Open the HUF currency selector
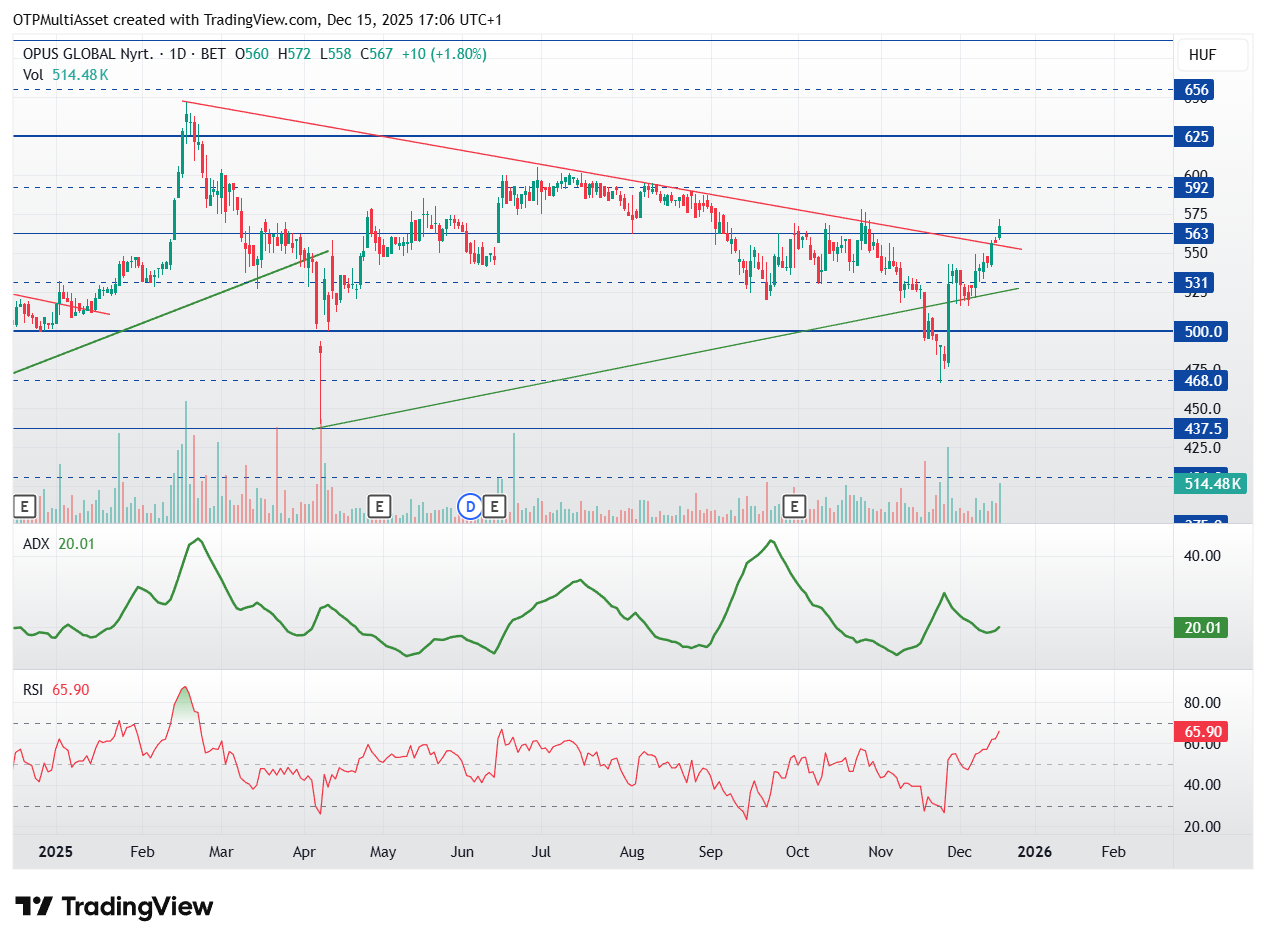This screenshot has width=1266, height=944. point(1201,55)
